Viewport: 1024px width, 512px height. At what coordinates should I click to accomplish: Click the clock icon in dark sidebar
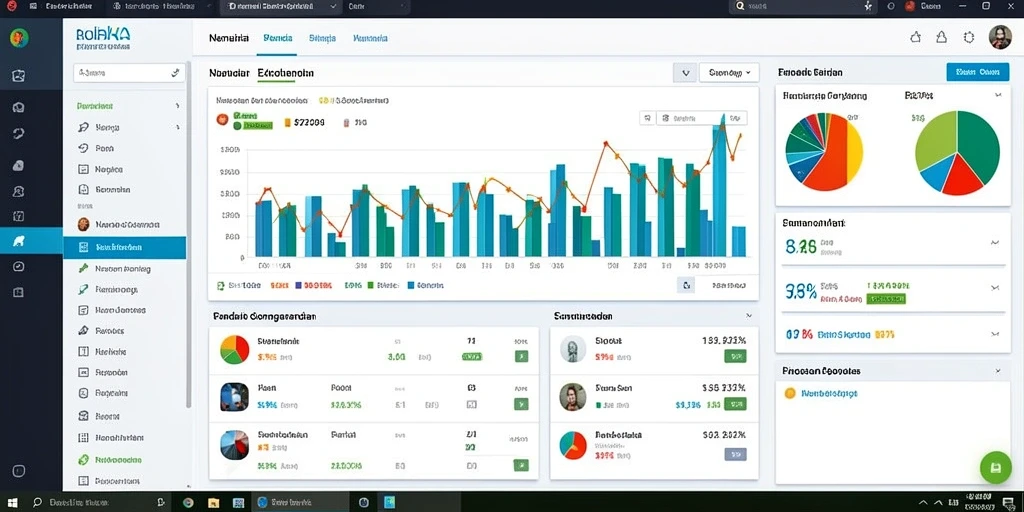point(19,266)
